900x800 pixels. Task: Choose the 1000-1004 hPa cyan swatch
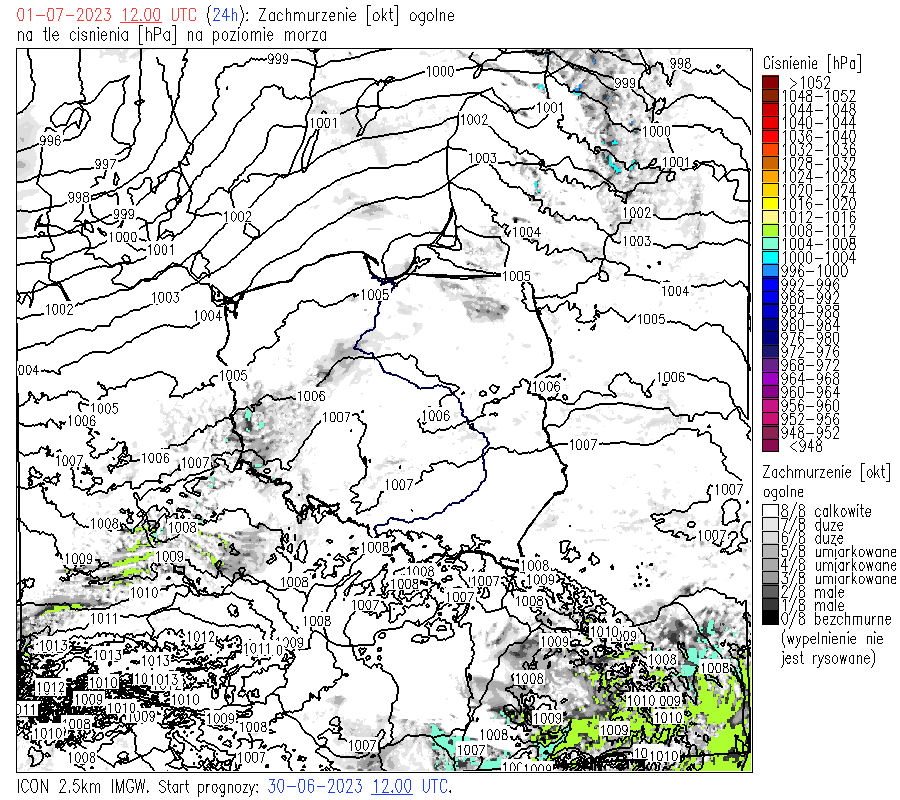coord(770,258)
